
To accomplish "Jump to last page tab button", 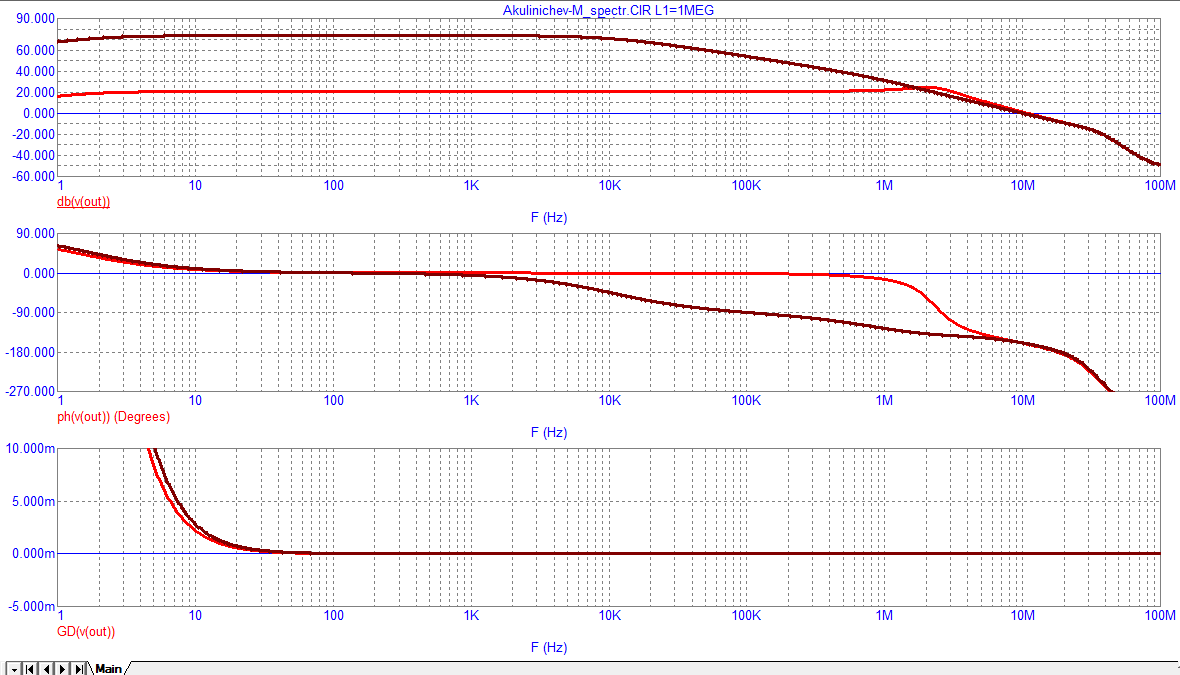I will [x=80, y=669].
